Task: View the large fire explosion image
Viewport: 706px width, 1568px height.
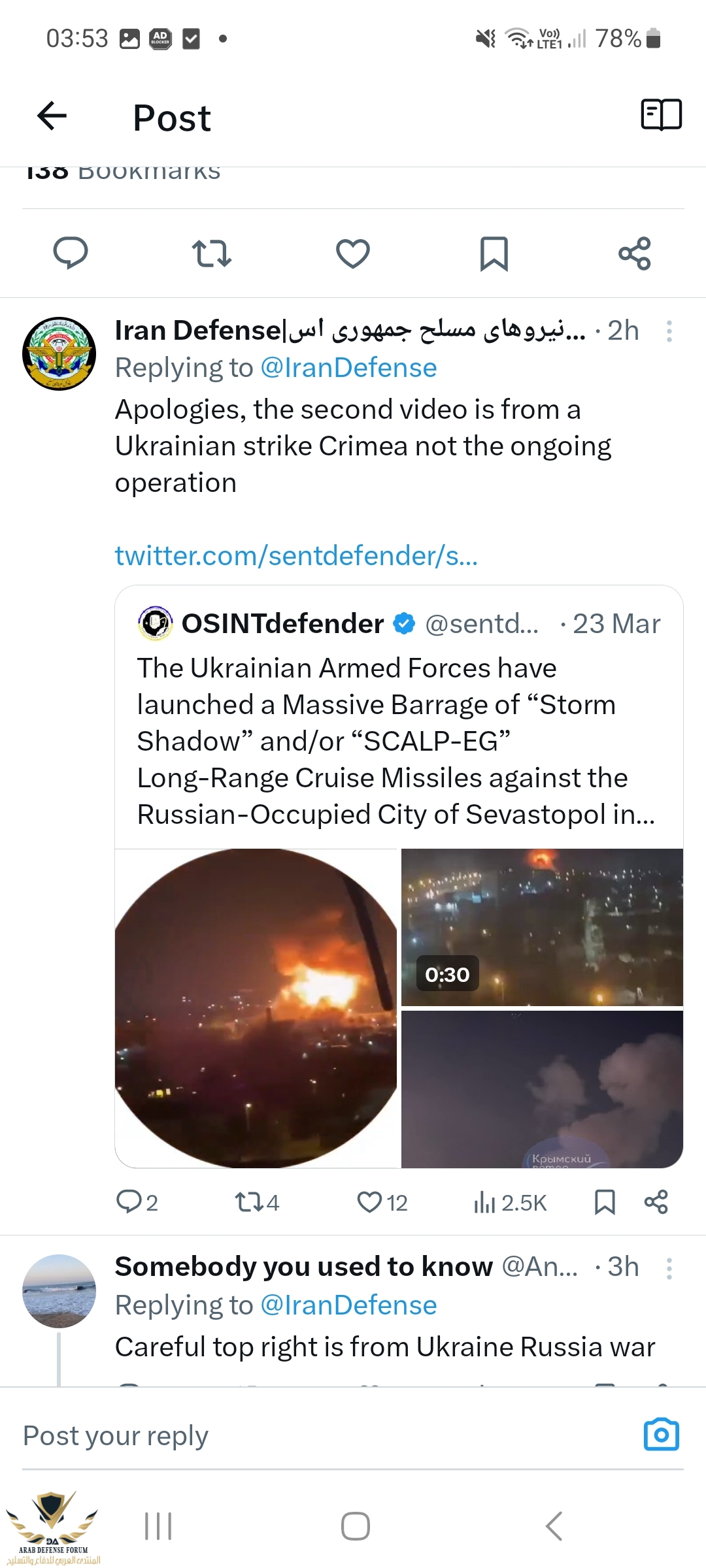Action: pyautogui.click(x=256, y=1008)
